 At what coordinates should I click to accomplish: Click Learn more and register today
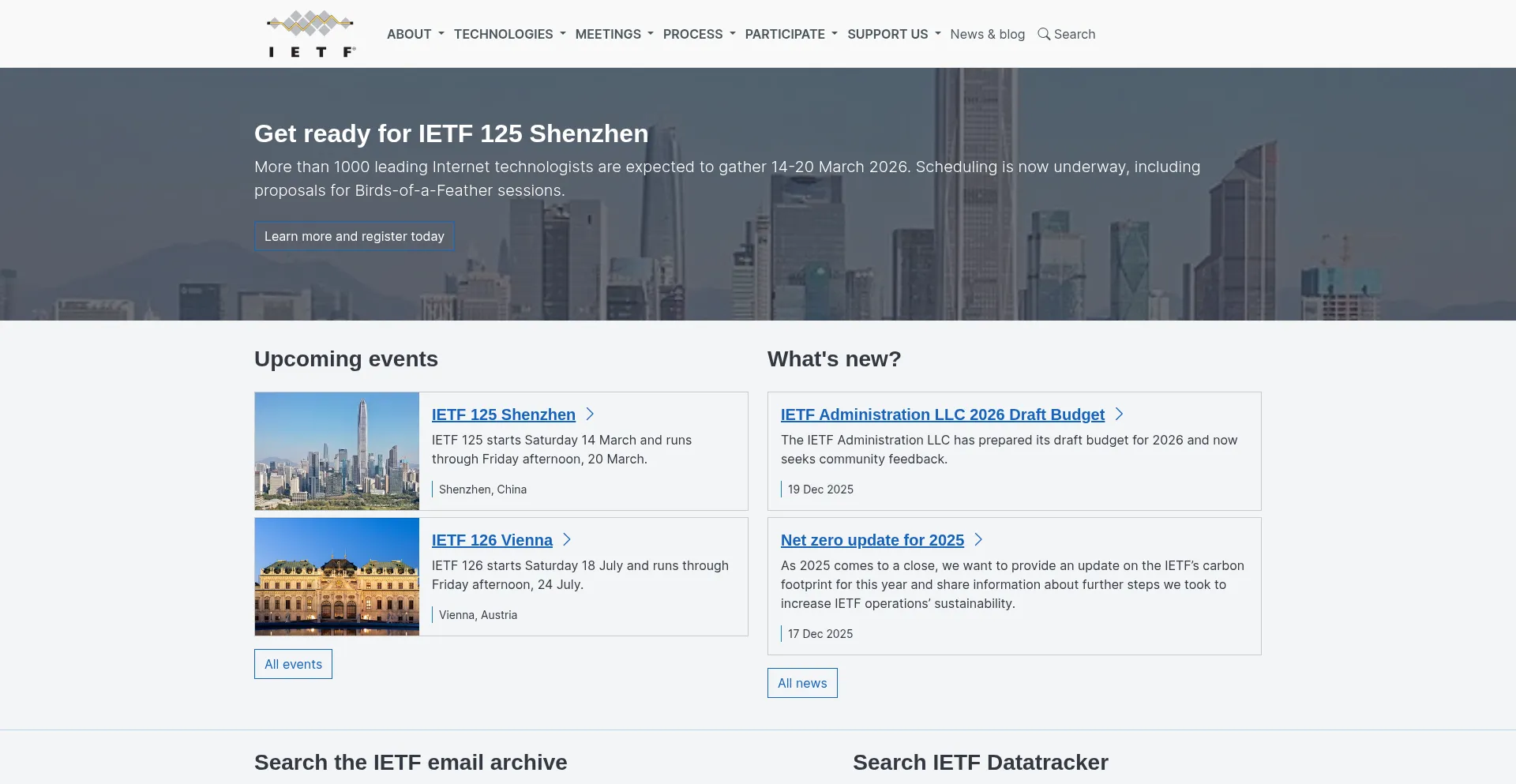coord(354,236)
